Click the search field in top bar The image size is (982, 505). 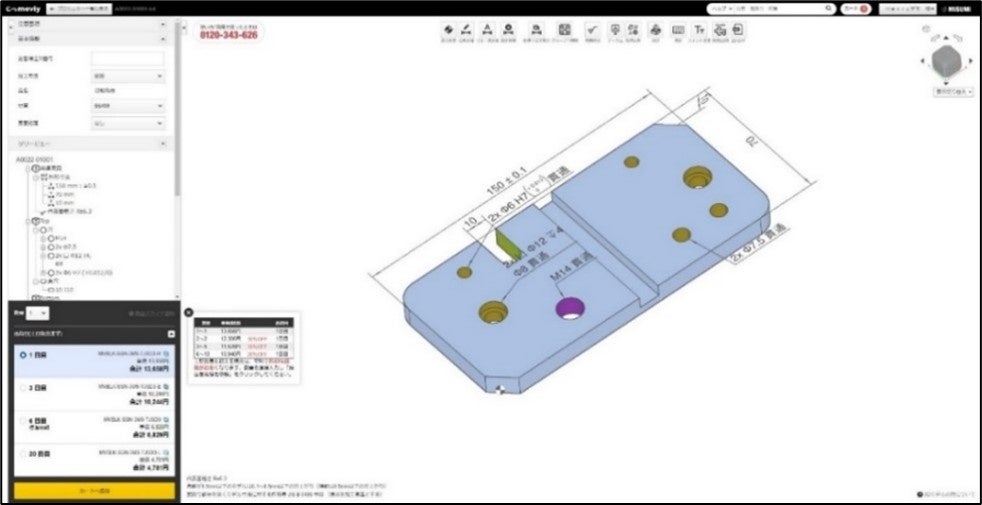click(771, 9)
